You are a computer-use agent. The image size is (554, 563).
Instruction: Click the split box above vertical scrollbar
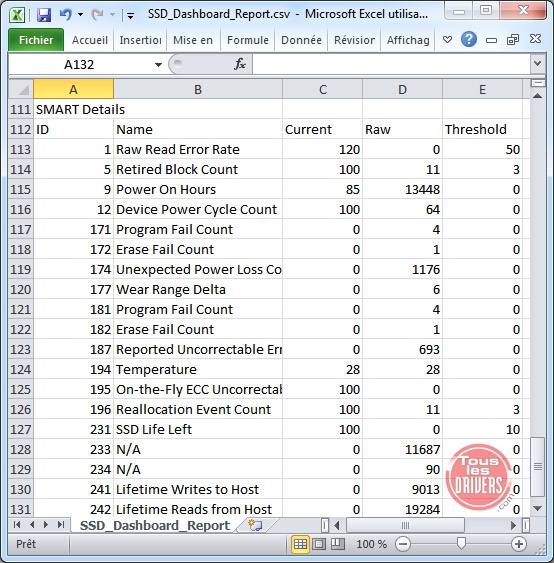(537, 83)
